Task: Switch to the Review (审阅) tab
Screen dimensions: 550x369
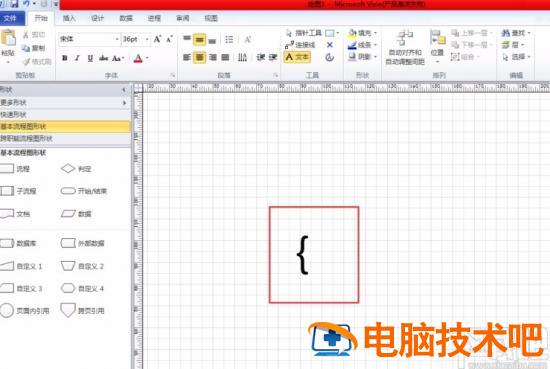Action: [x=183, y=18]
